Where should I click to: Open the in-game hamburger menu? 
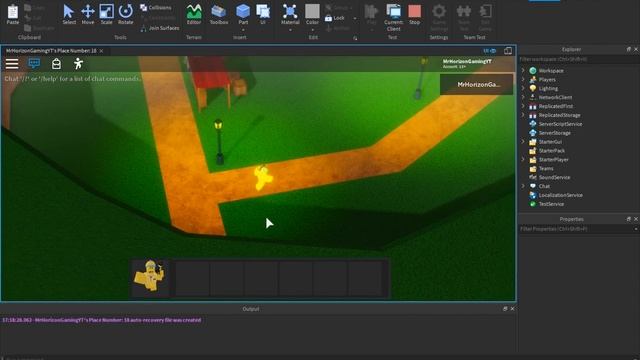click(x=12, y=64)
